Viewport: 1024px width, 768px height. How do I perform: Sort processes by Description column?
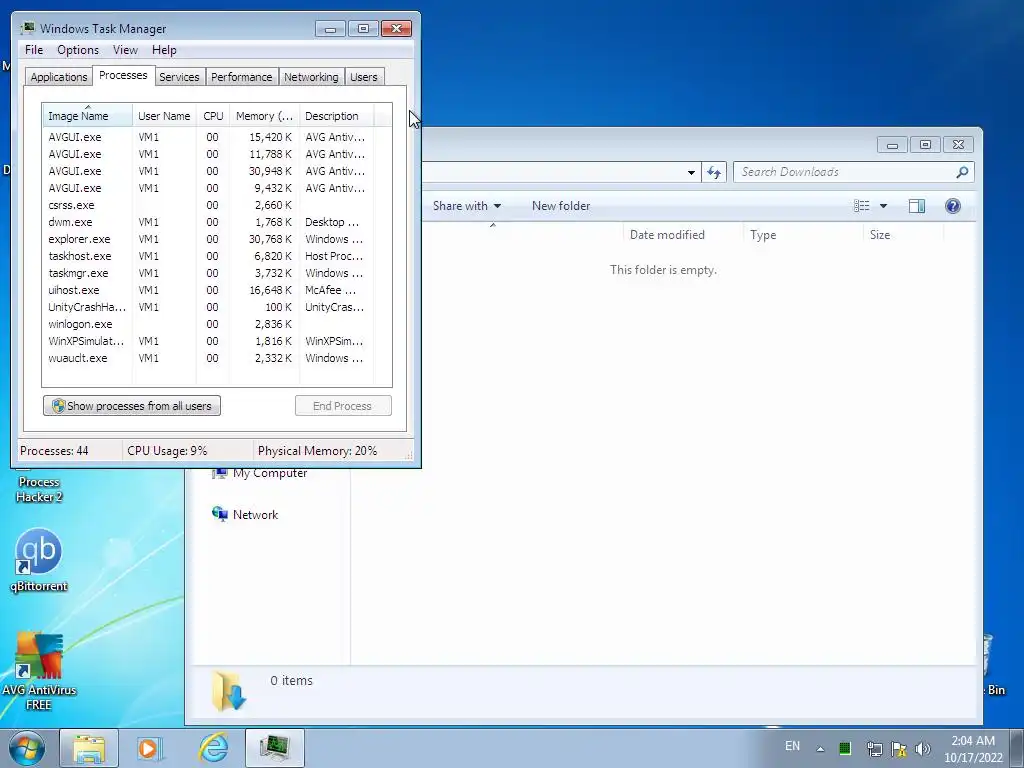[x=336, y=116]
